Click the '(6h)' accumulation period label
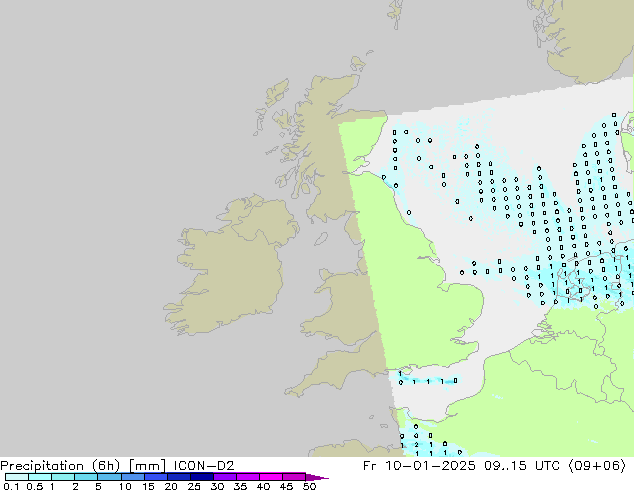634x490 pixels. [106, 466]
